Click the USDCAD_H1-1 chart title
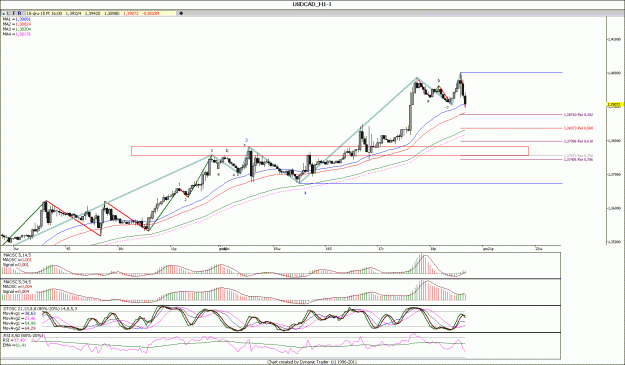This screenshot has height=365, width=625. pyautogui.click(x=312, y=4)
